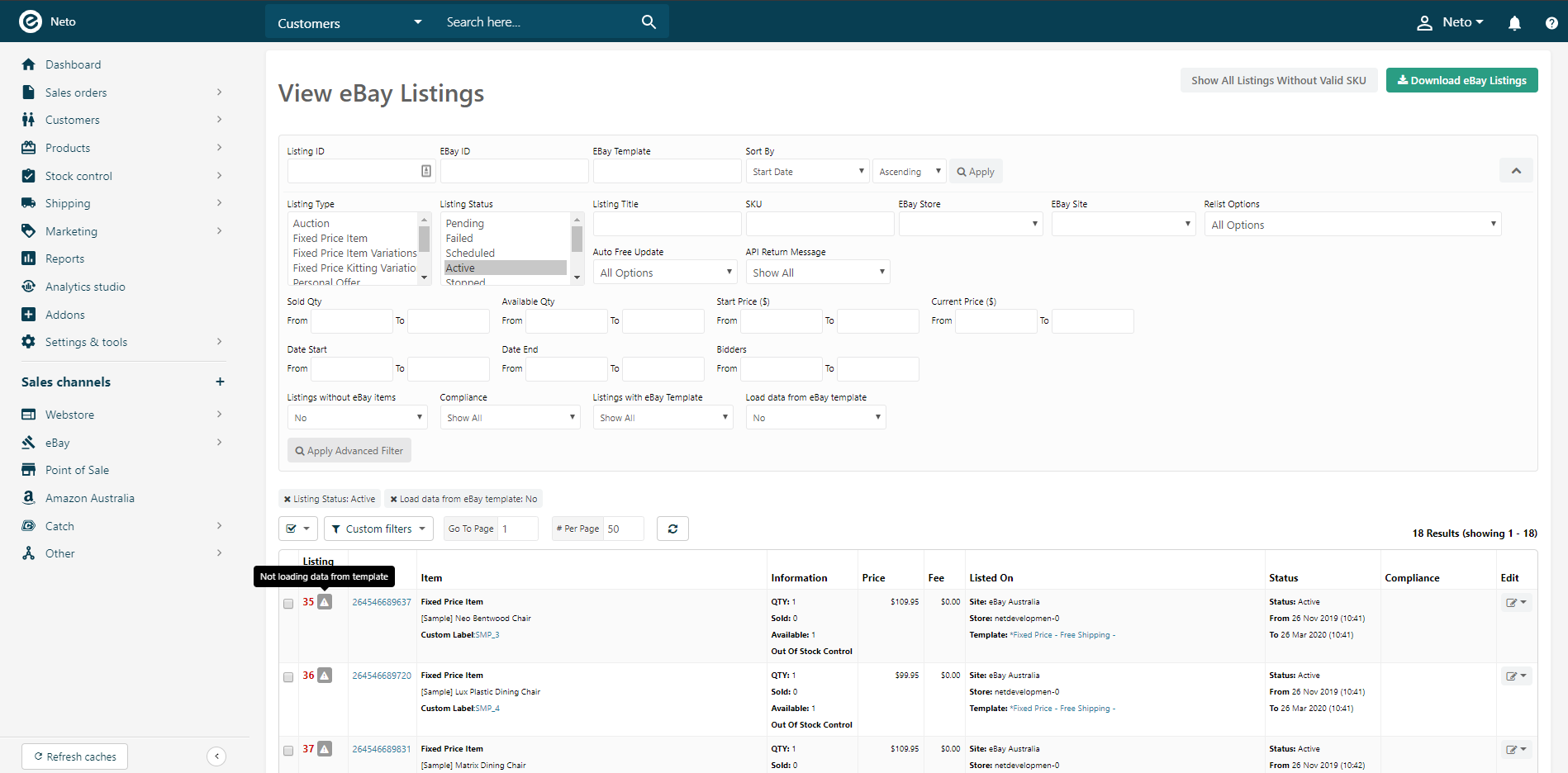Click the Dashboard home icon

point(29,64)
